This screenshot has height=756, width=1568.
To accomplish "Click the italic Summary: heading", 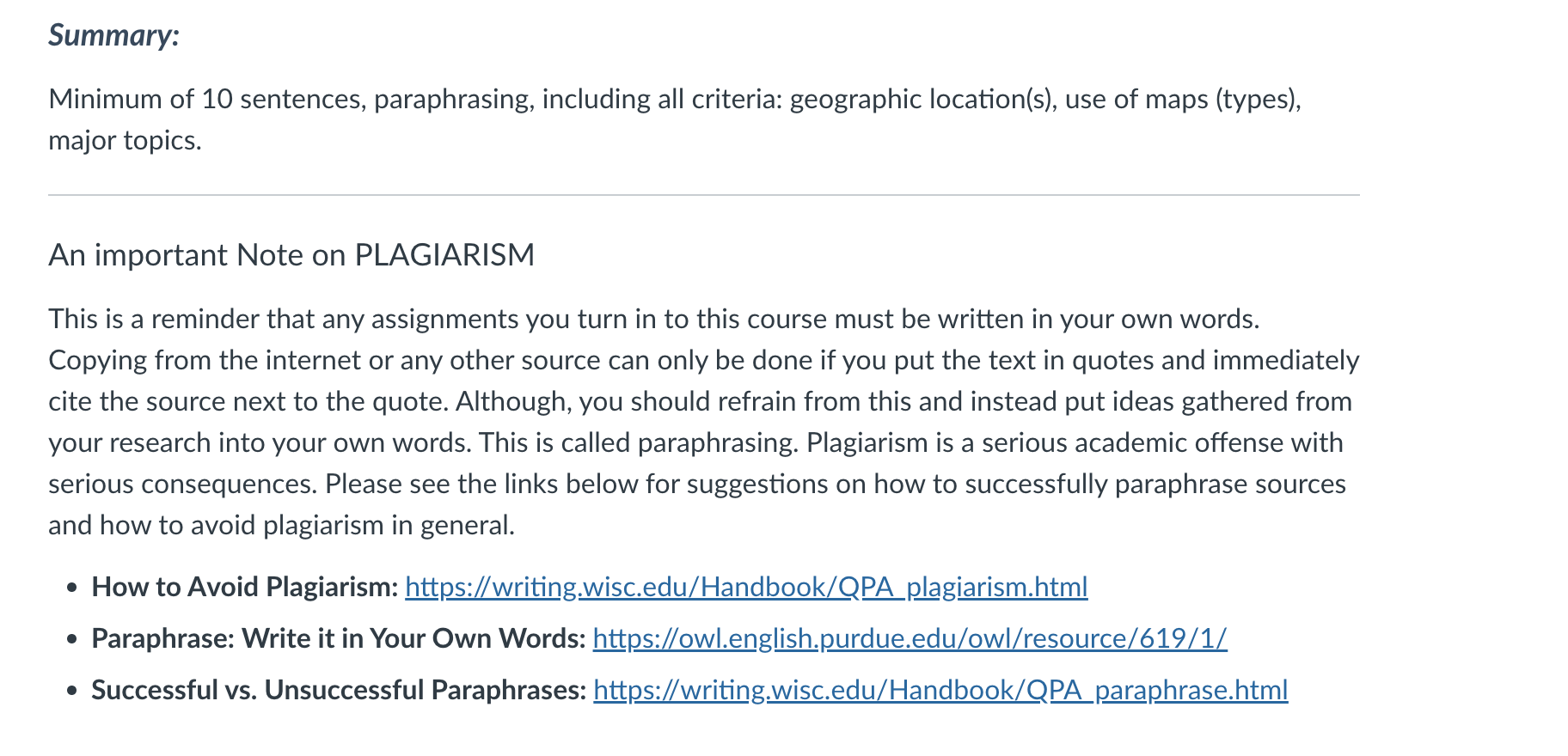I will point(114,35).
